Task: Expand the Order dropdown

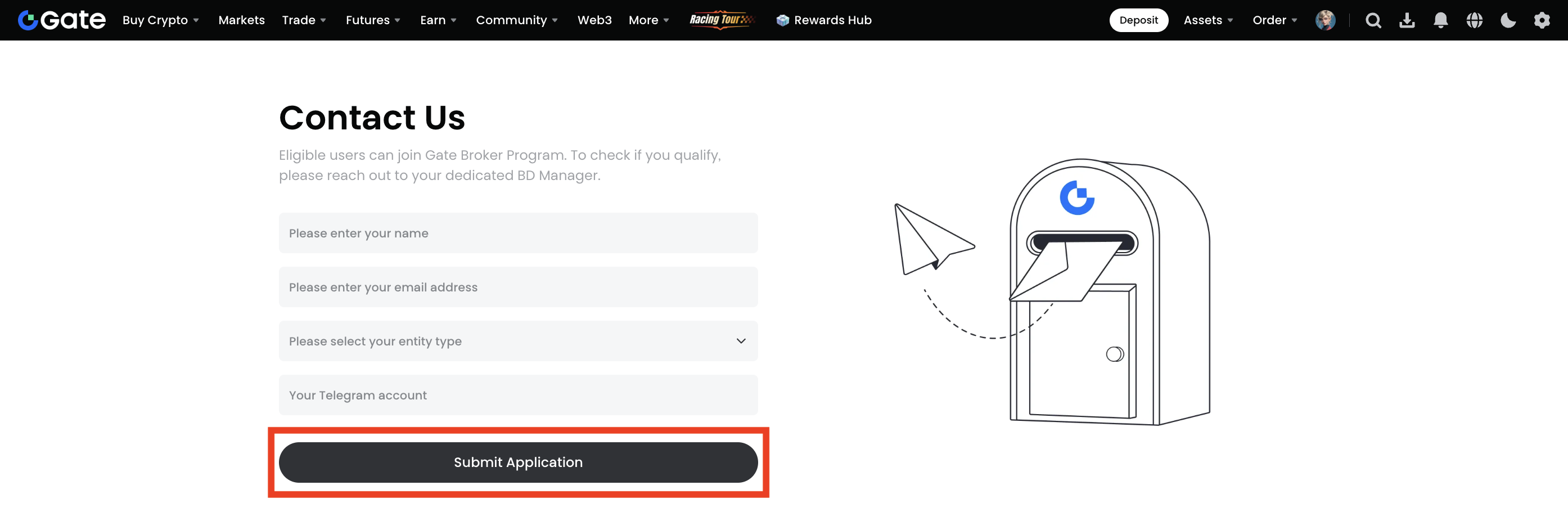Action: (1274, 20)
